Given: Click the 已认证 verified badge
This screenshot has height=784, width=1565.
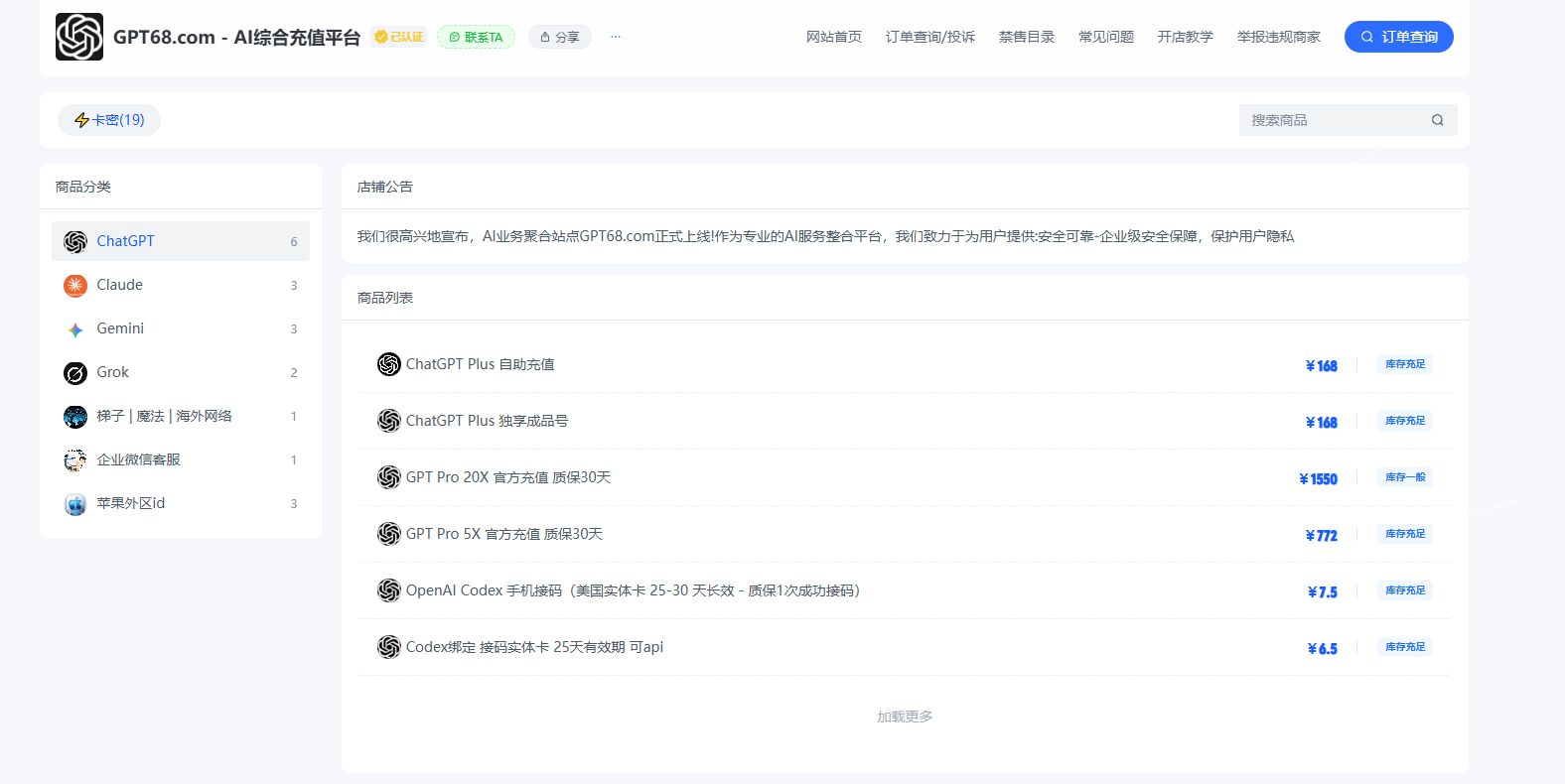Looking at the screenshot, I should 398,37.
